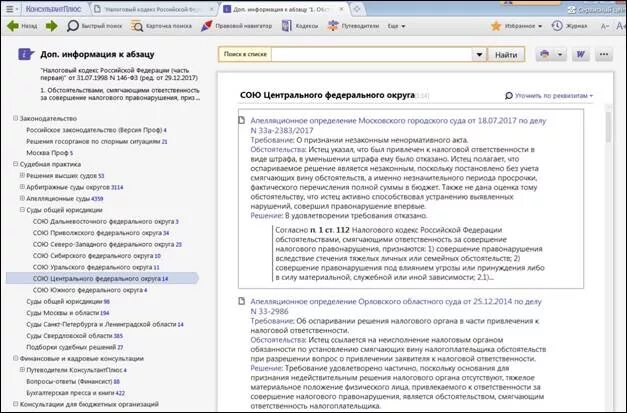Select Суды Санкт-Петербурга и Ленинградской области
Screen dimensions: 627x413
(105, 324)
